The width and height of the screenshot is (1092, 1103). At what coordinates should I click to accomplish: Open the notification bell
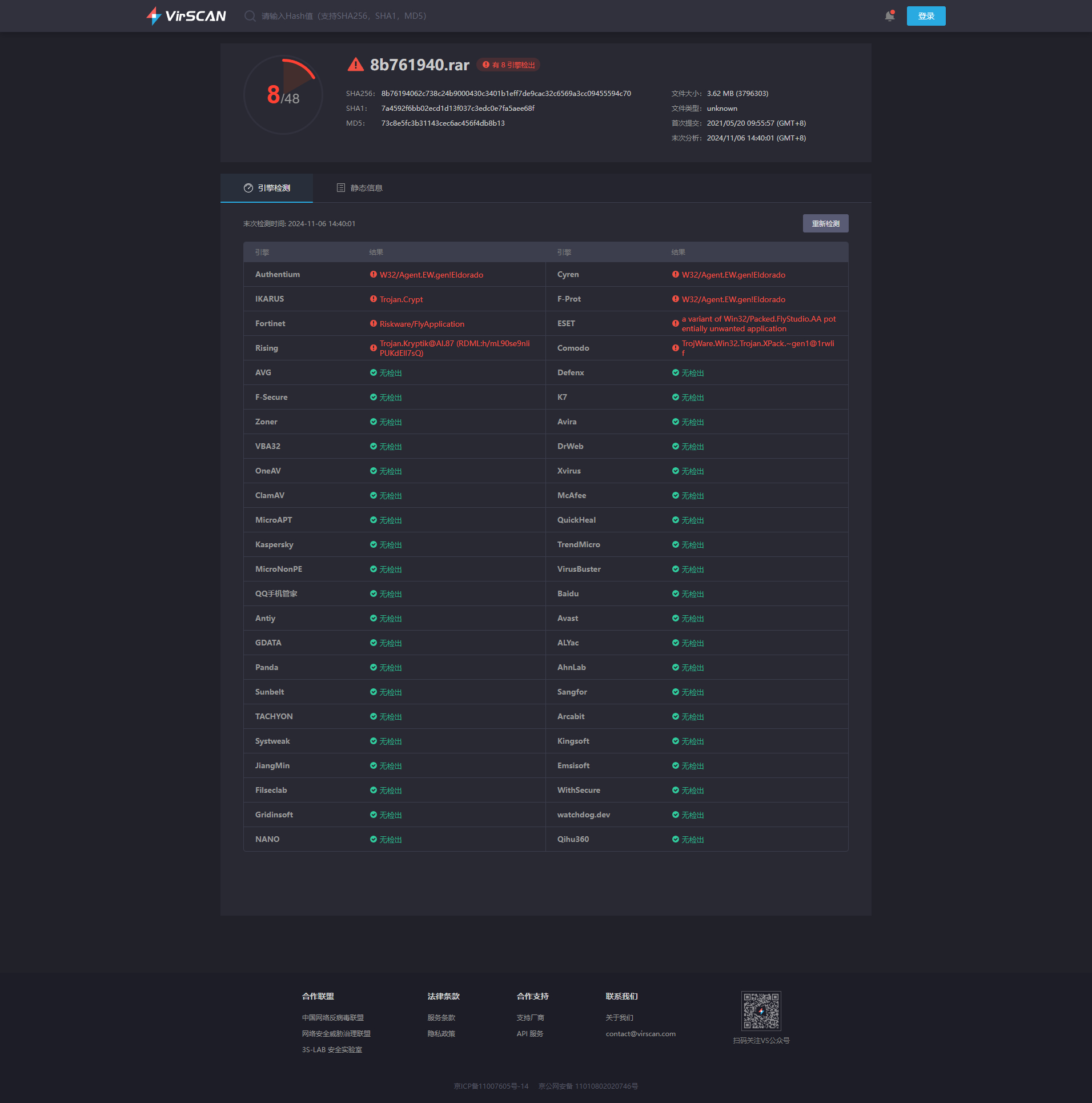click(x=889, y=16)
